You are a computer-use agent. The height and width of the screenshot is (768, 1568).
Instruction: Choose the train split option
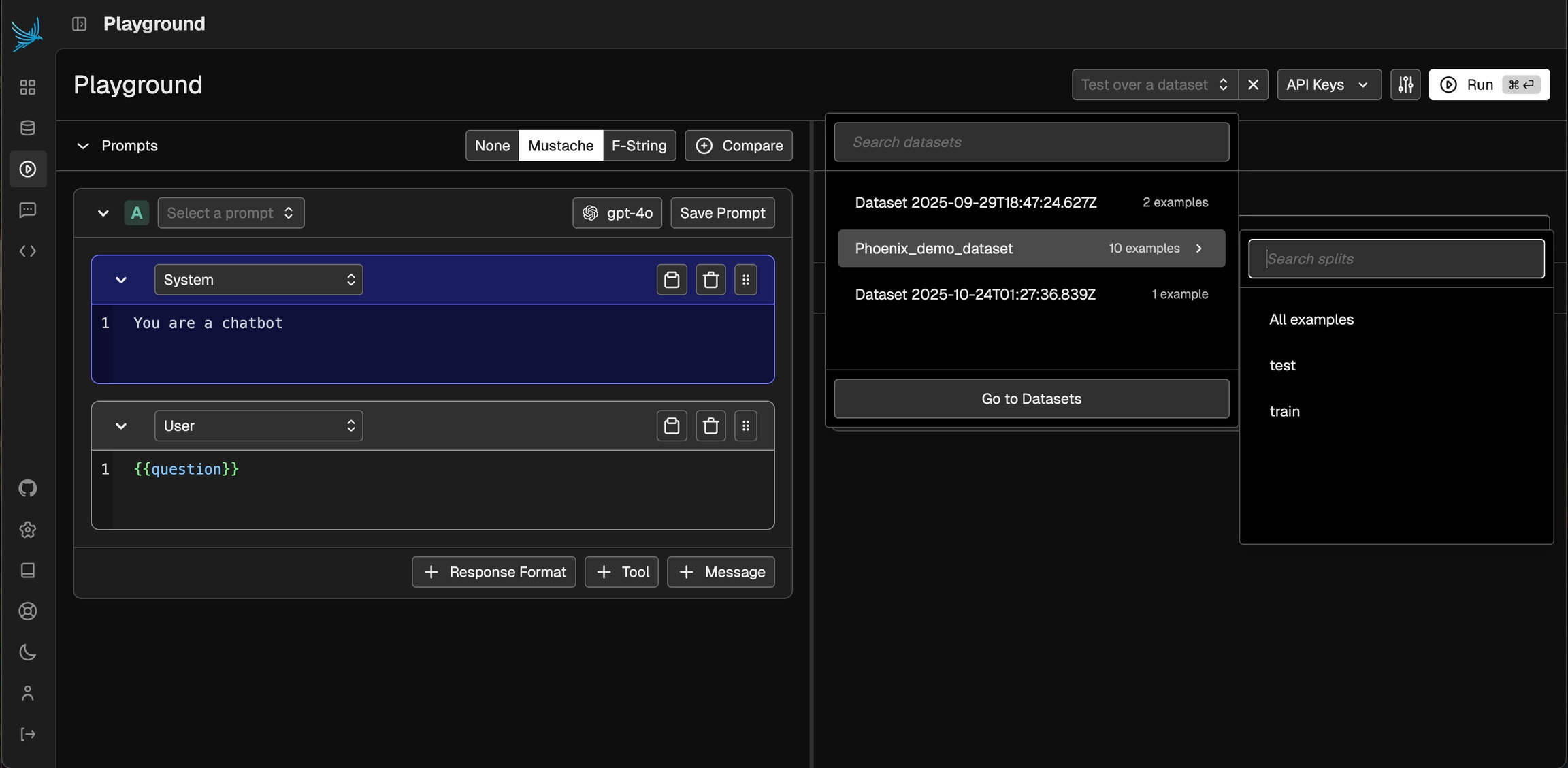click(x=1284, y=411)
